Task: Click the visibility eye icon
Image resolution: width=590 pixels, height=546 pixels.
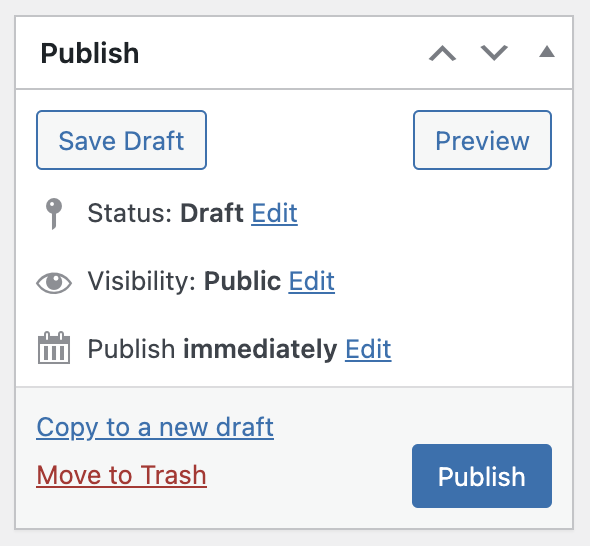Action: pos(54,283)
